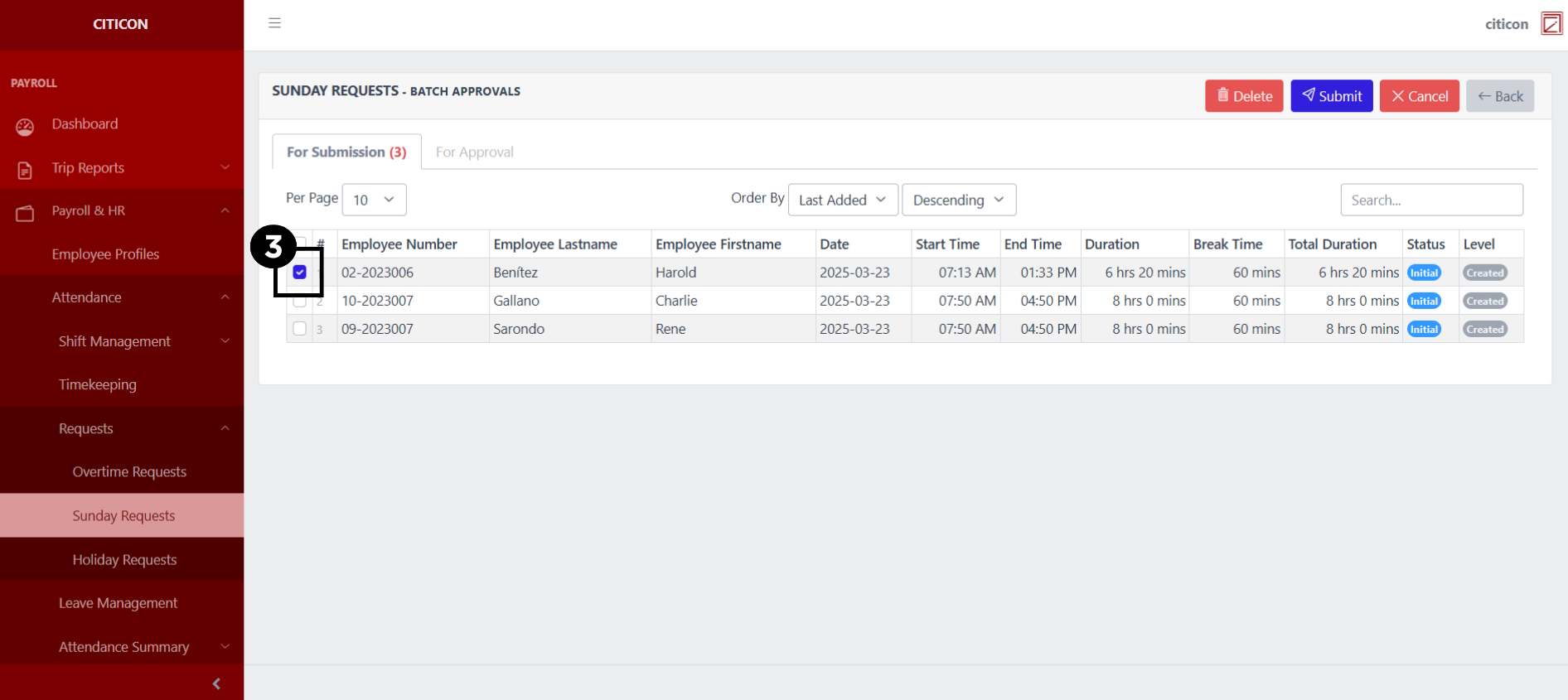Screen dimensions: 1568x700
Task: Check the checkbox for Sarondo row
Action: pyautogui.click(x=300, y=329)
